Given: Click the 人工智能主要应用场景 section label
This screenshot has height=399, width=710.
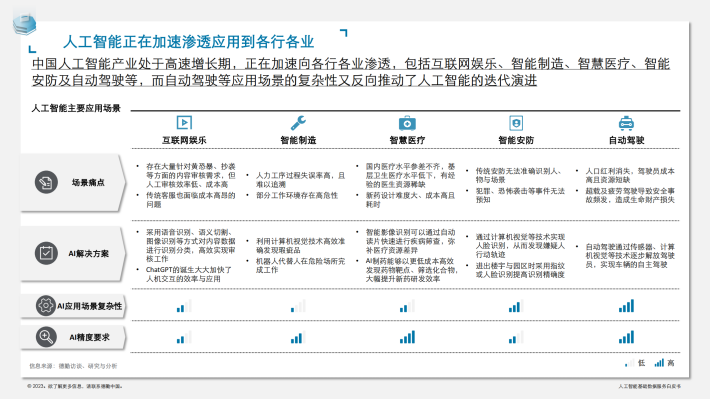Looking at the screenshot, I should tap(76, 108).
